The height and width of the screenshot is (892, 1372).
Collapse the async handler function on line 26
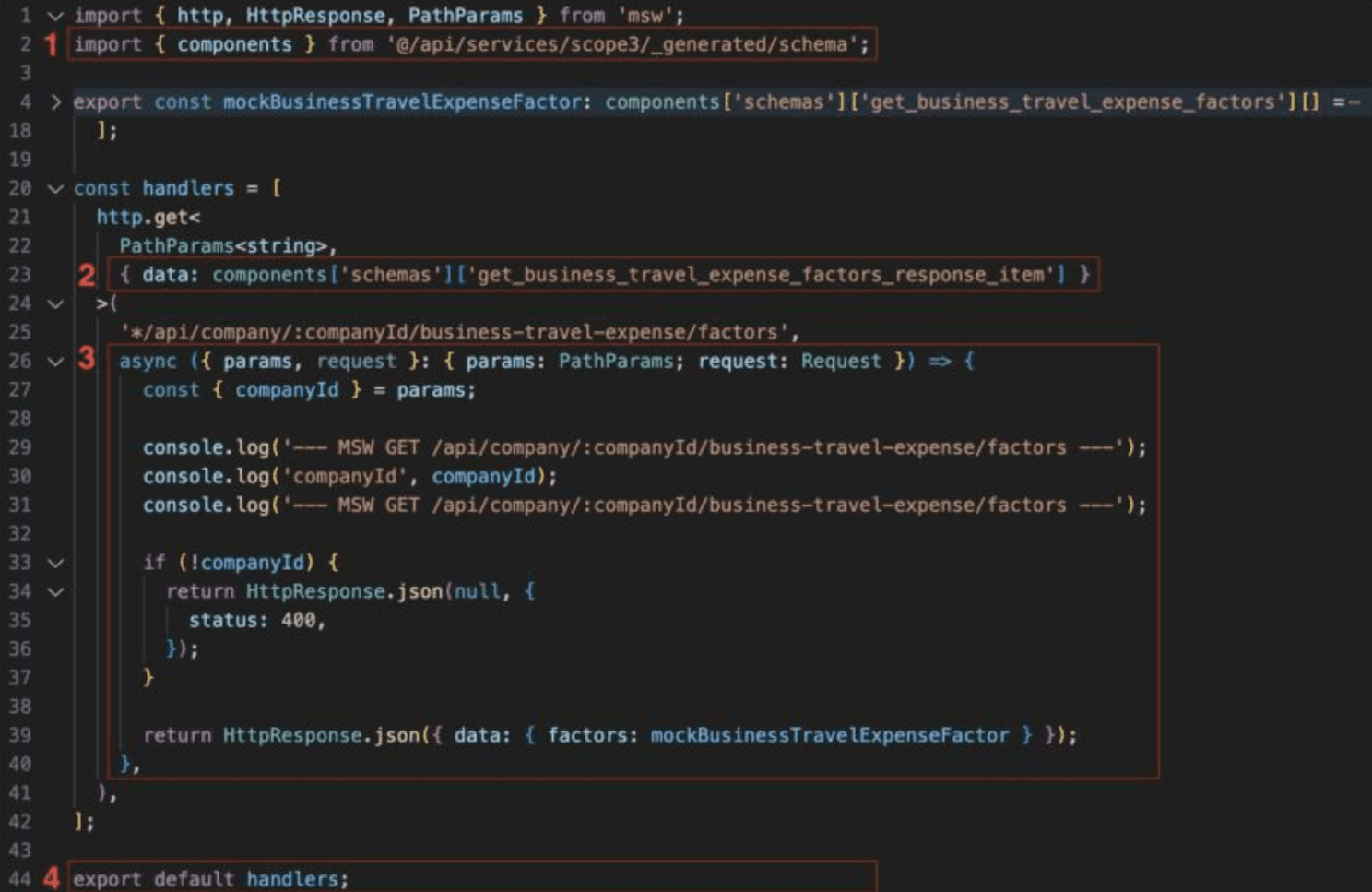click(x=55, y=362)
